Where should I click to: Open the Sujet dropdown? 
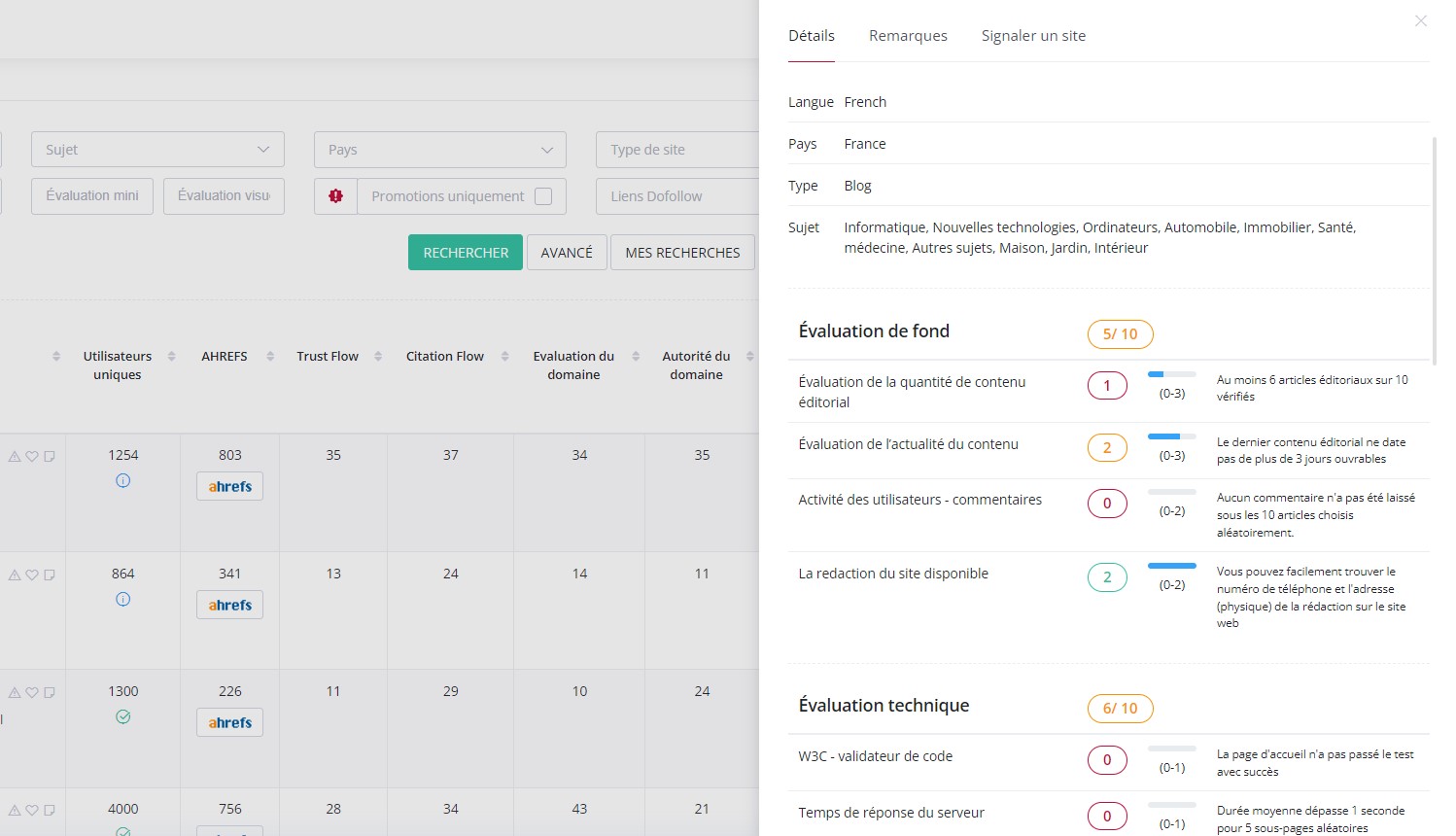click(157, 150)
